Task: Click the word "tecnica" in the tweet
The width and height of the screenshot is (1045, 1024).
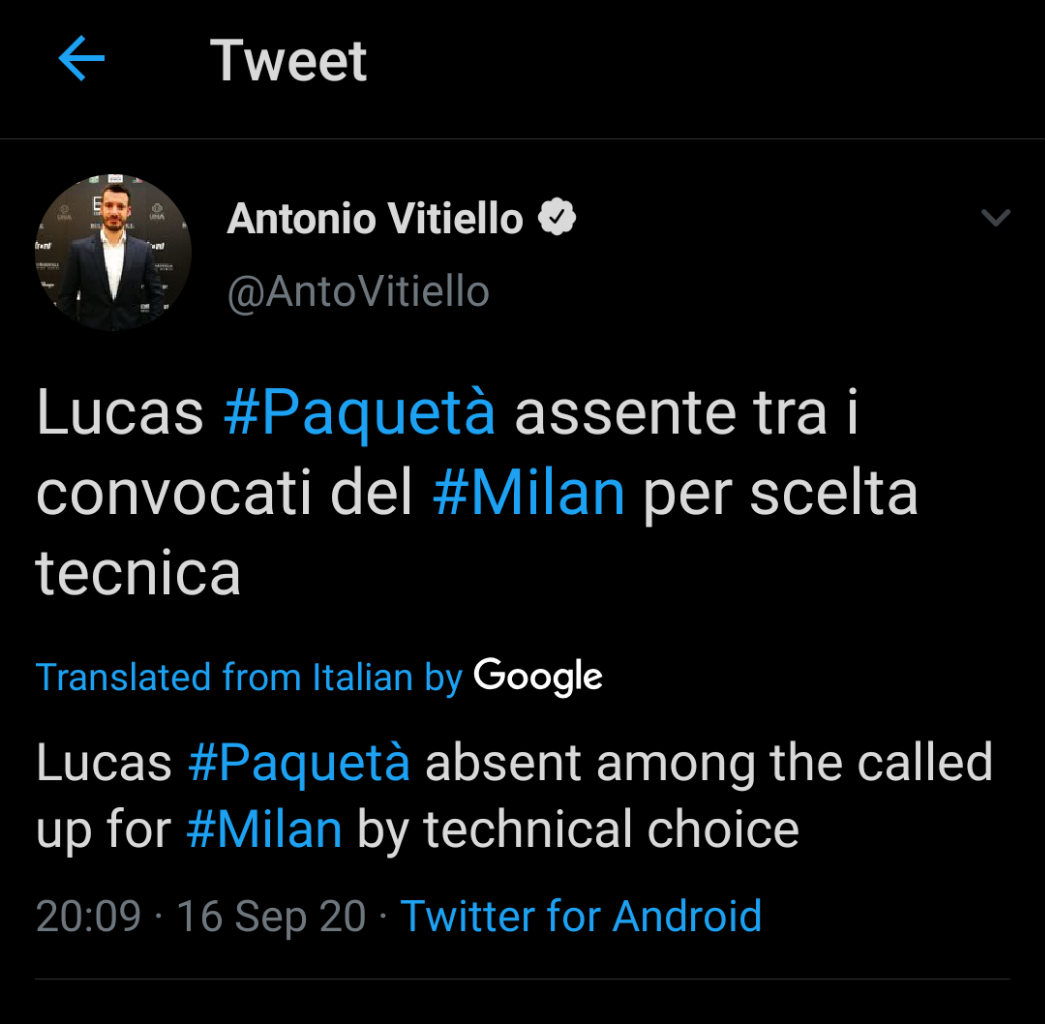Action: 138,574
